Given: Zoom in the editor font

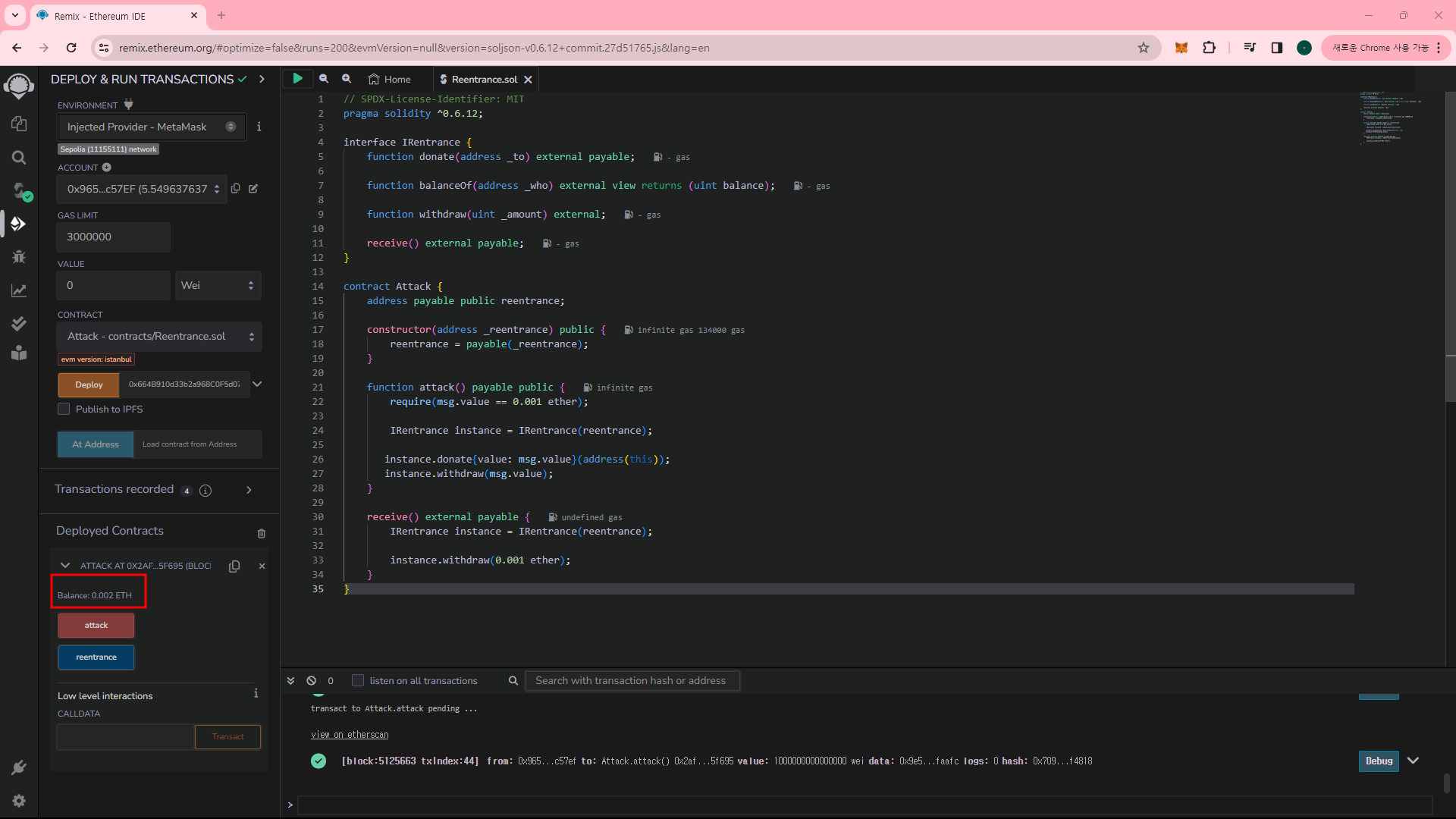Looking at the screenshot, I should pyautogui.click(x=347, y=78).
